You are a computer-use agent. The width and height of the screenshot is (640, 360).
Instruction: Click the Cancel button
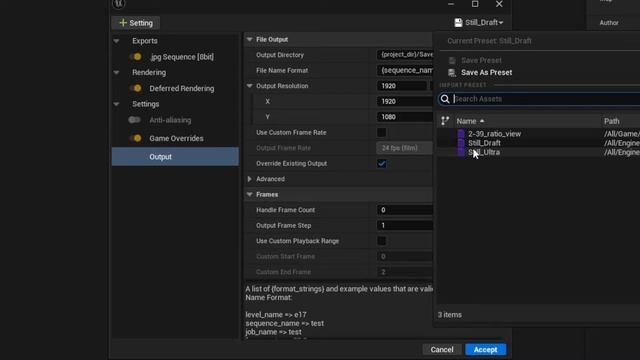442,349
